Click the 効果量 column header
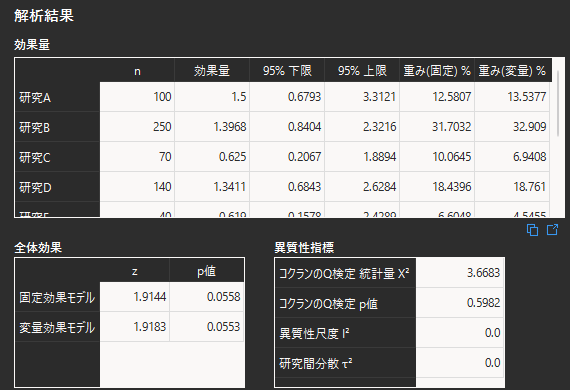 212,70
